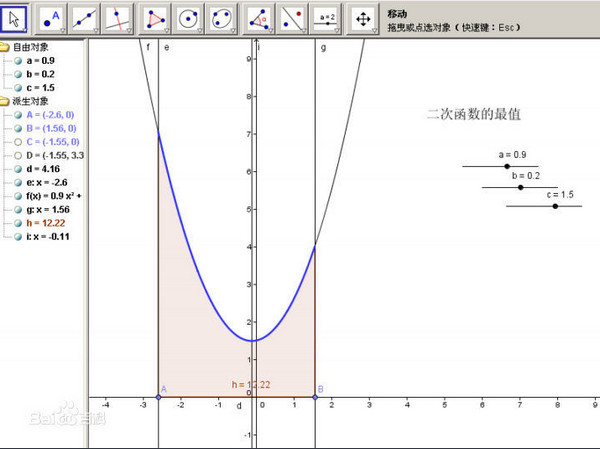Toggle visibility of object c = 1.5
The image size is (600, 449).
pos(18,88)
